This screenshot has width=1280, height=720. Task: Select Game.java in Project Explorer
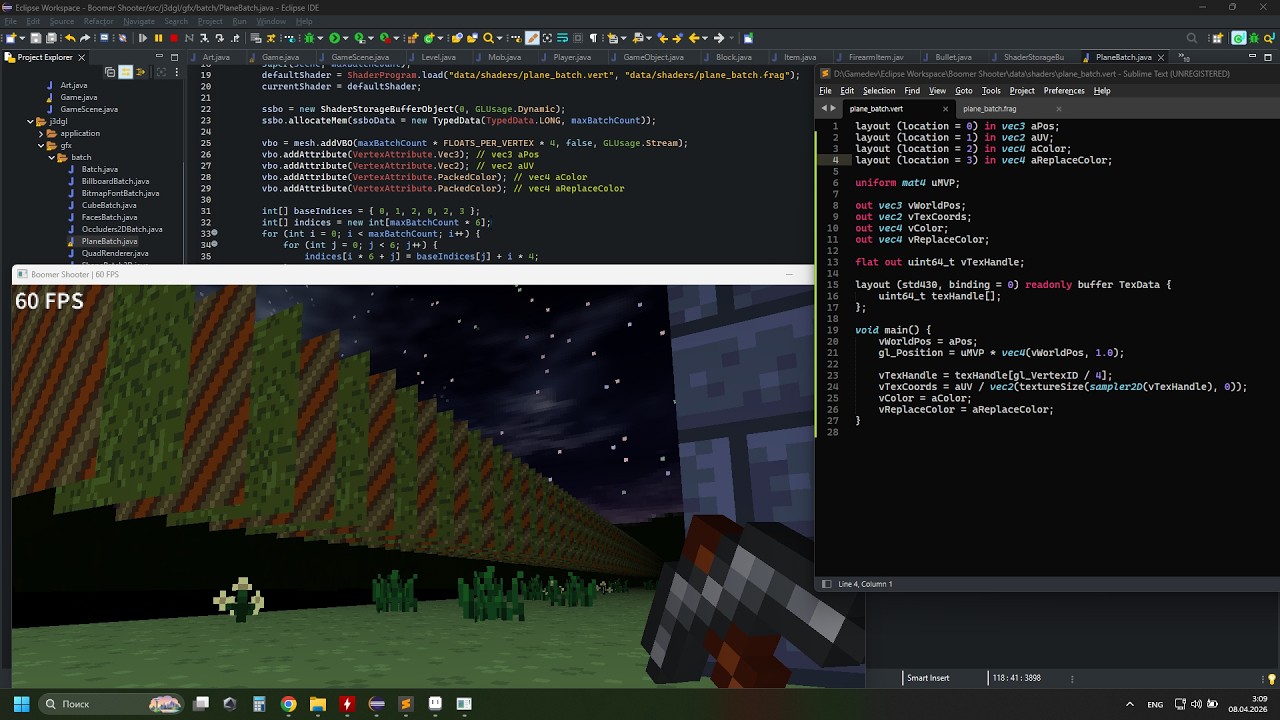(x=78, y=97)
